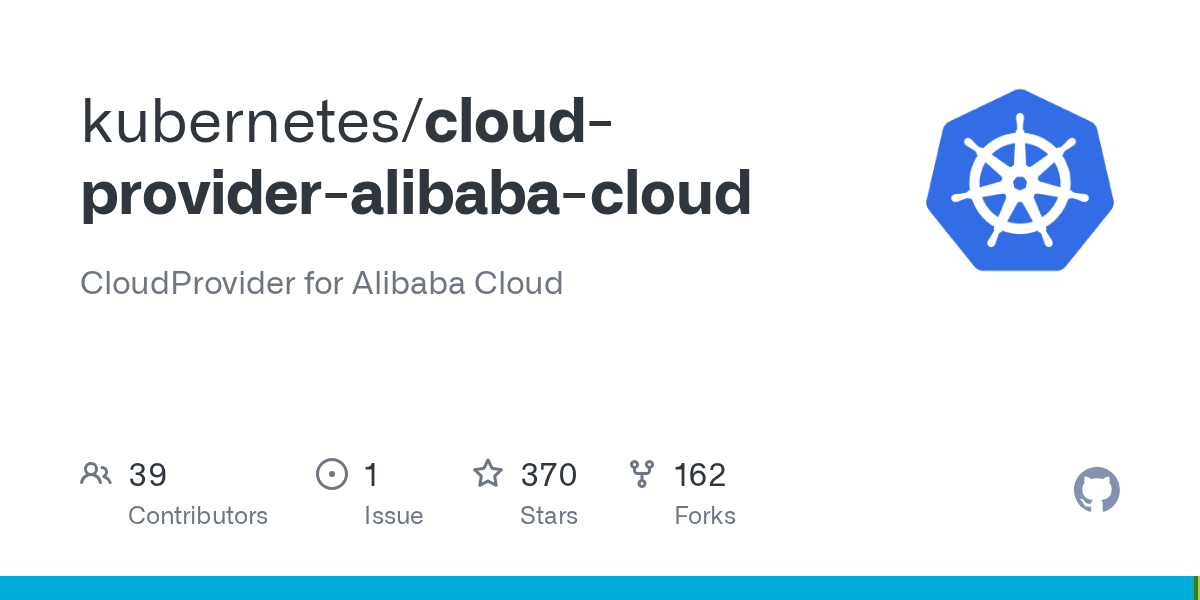Select the Forks label text

704,516
